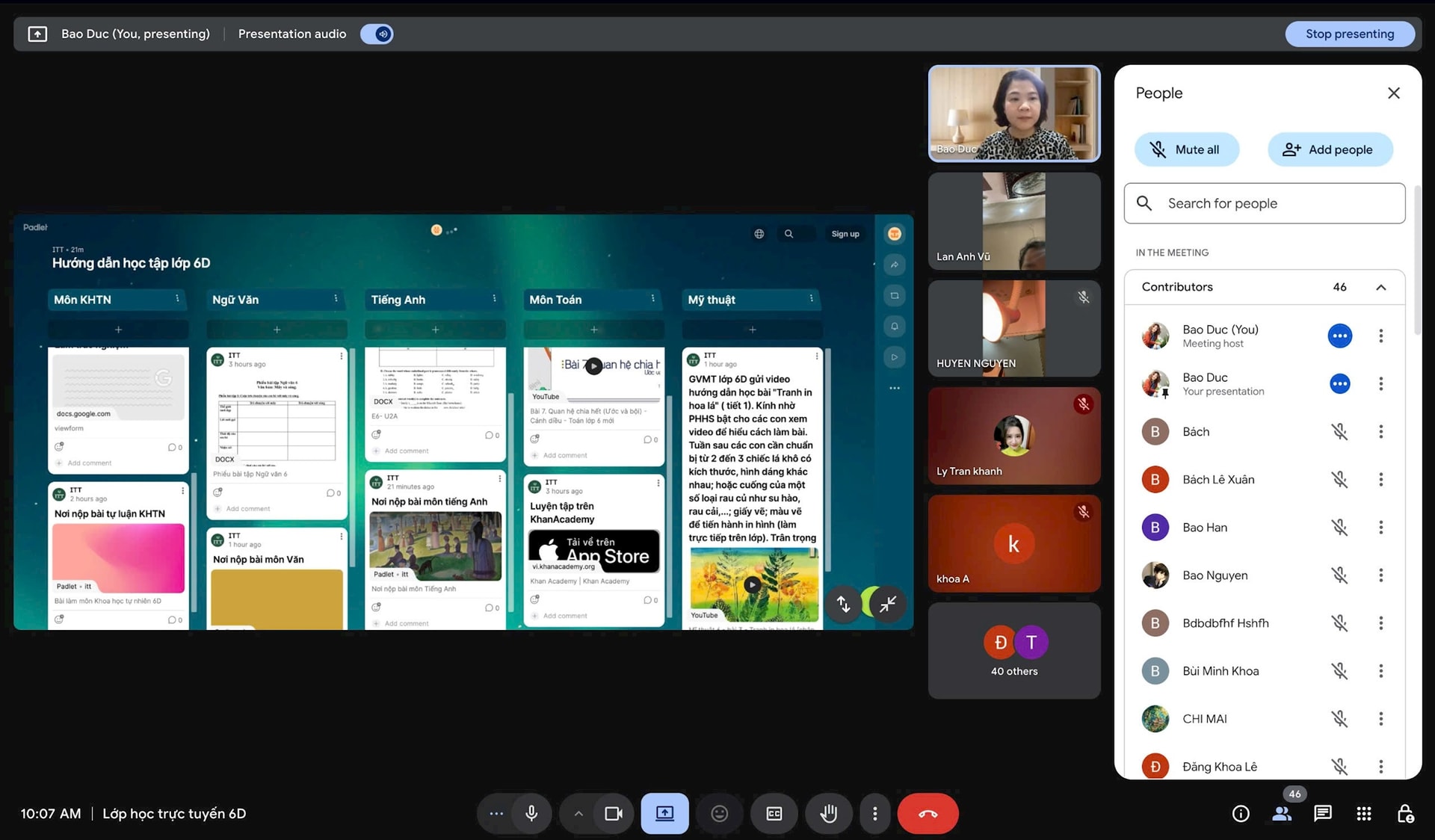Click the raise hand icon
This screenshot has width=1435, height=840.
[x=829, y=813]
